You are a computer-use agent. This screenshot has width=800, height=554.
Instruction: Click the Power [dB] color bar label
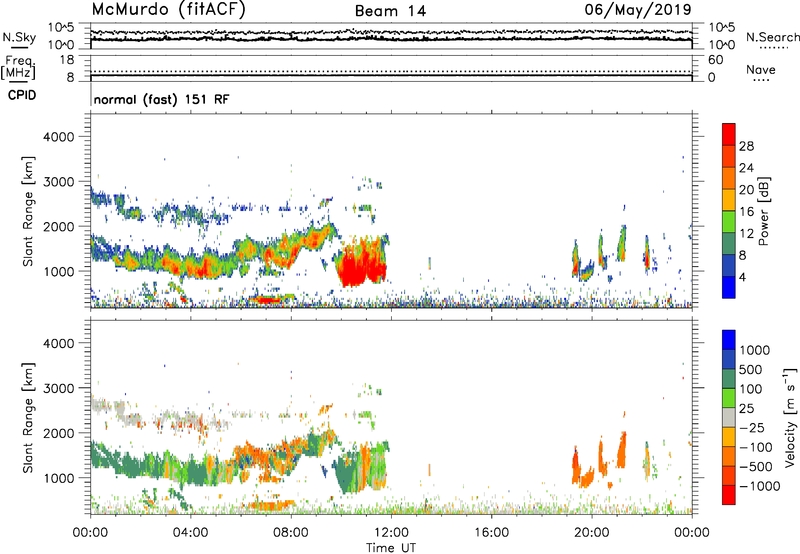click(763, 211)
